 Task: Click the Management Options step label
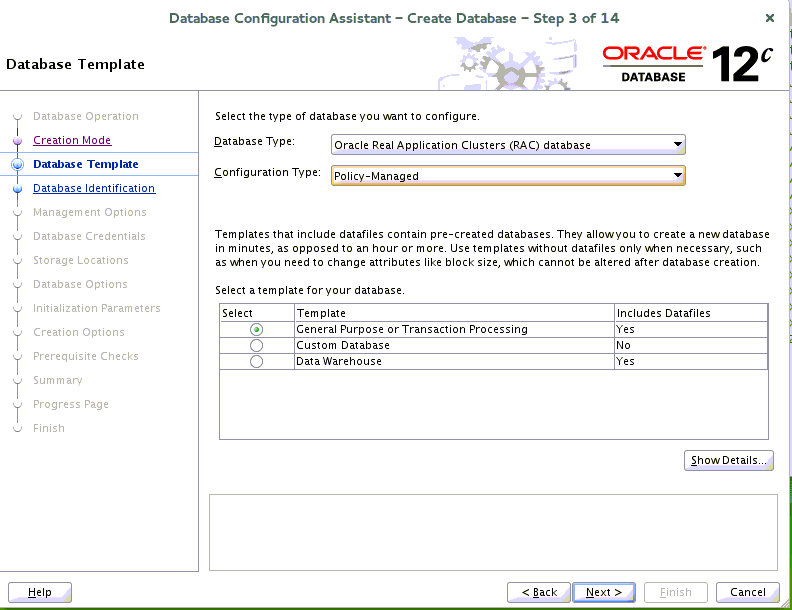[x=90, y=212]
